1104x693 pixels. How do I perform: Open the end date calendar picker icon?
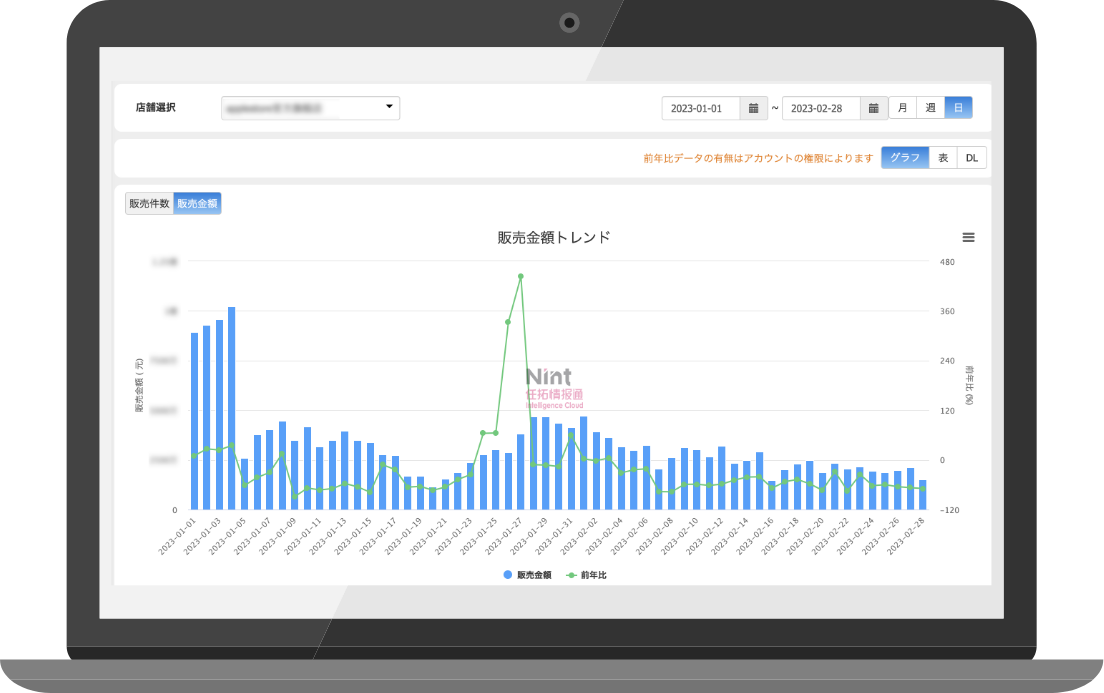coord(873,108)
